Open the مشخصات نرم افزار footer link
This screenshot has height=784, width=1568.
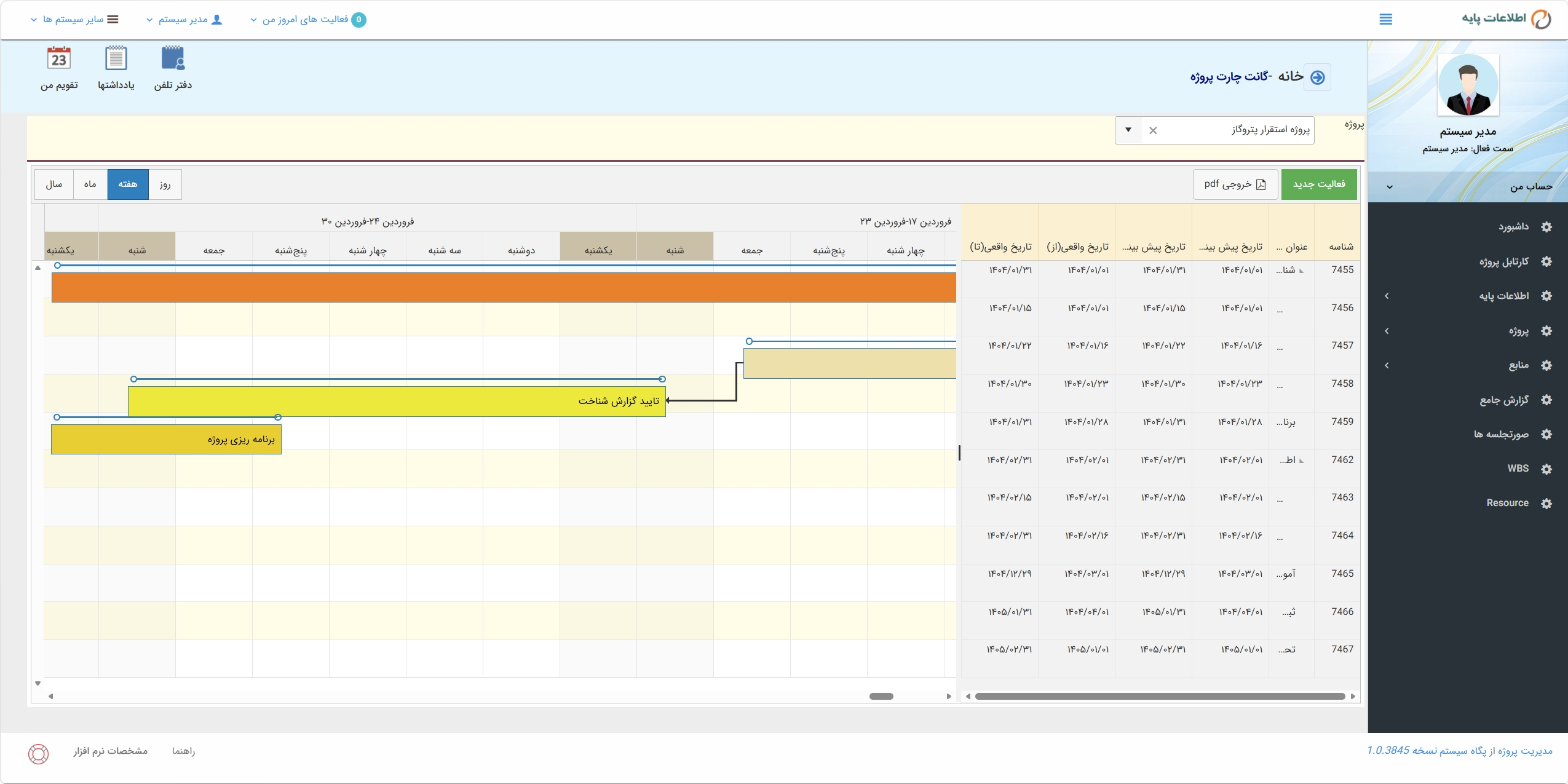click(111, 751)
